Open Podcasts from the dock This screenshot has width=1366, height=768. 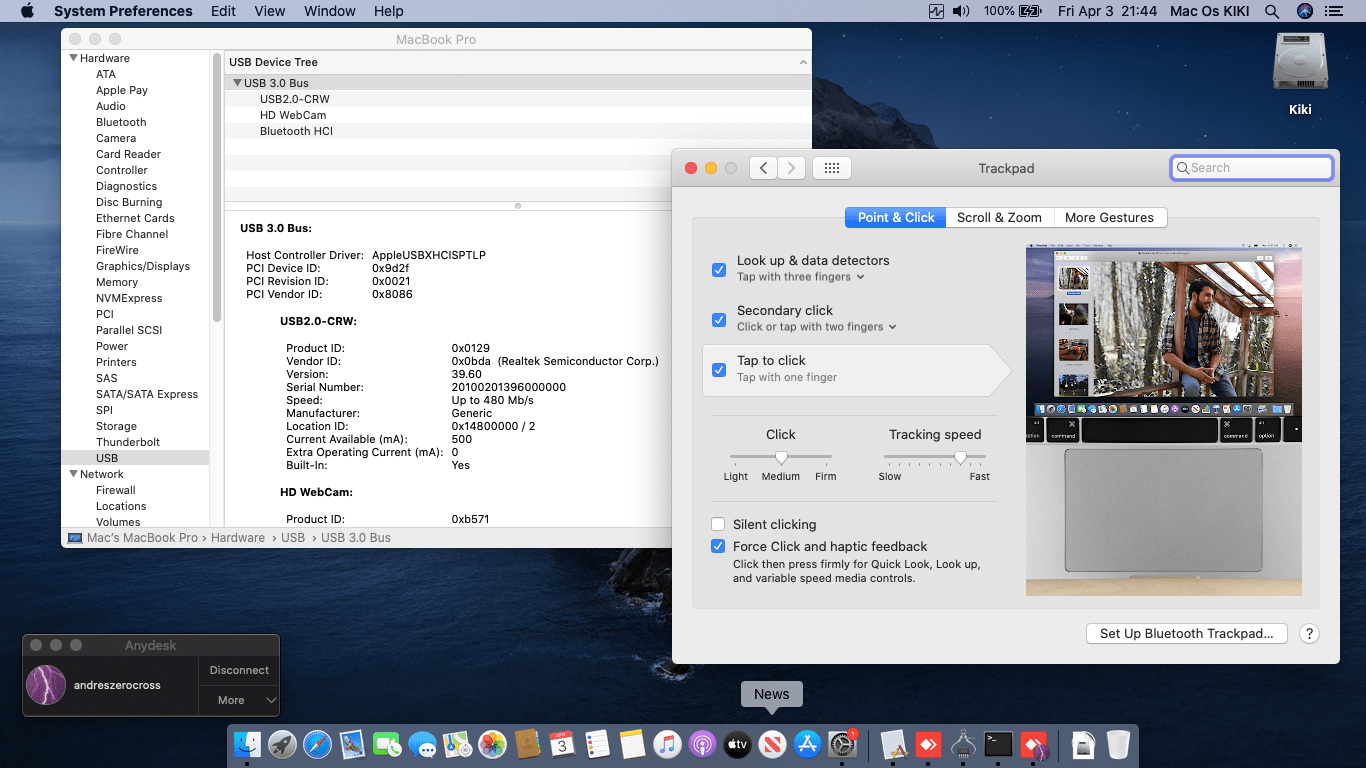click(702, 744)
